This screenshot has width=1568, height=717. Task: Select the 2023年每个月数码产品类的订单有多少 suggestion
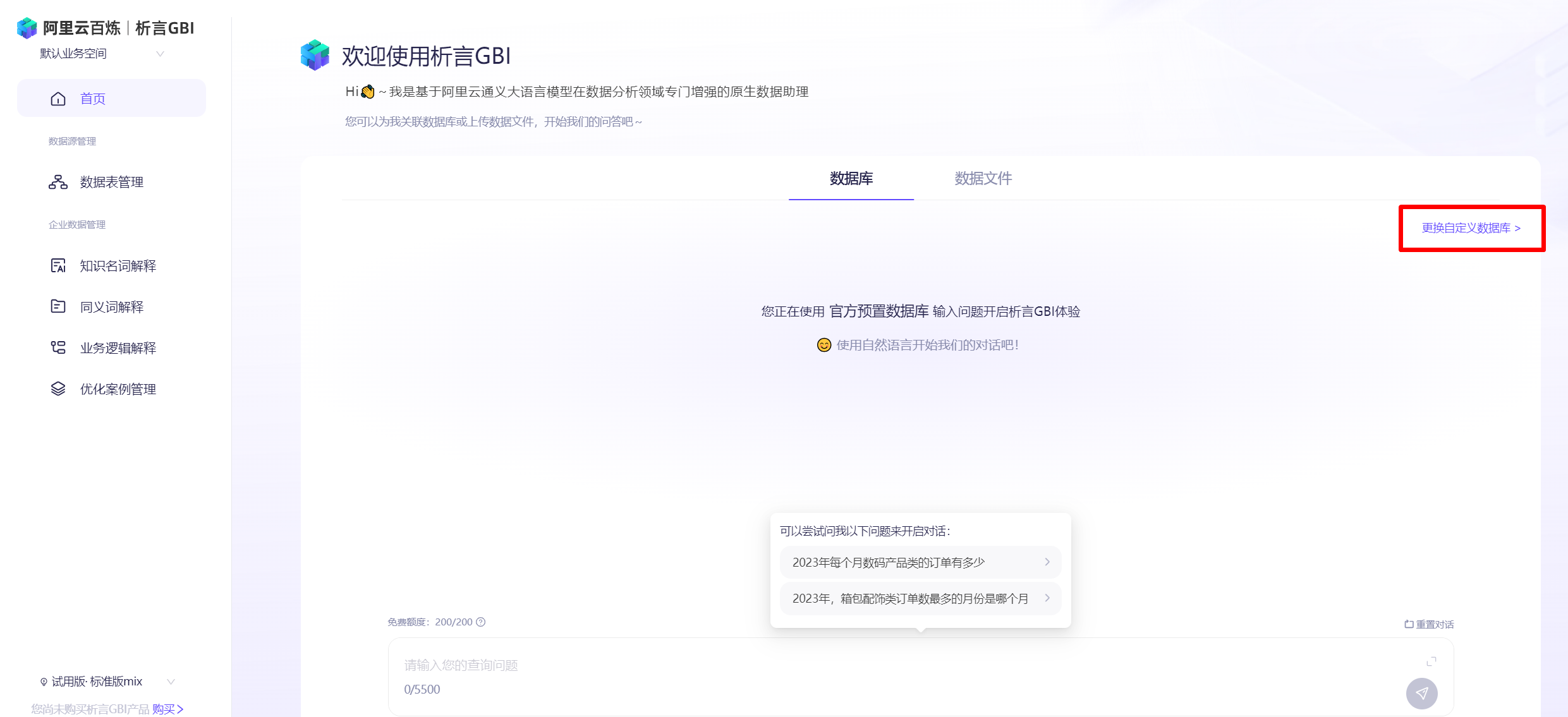tap(920, 562)
